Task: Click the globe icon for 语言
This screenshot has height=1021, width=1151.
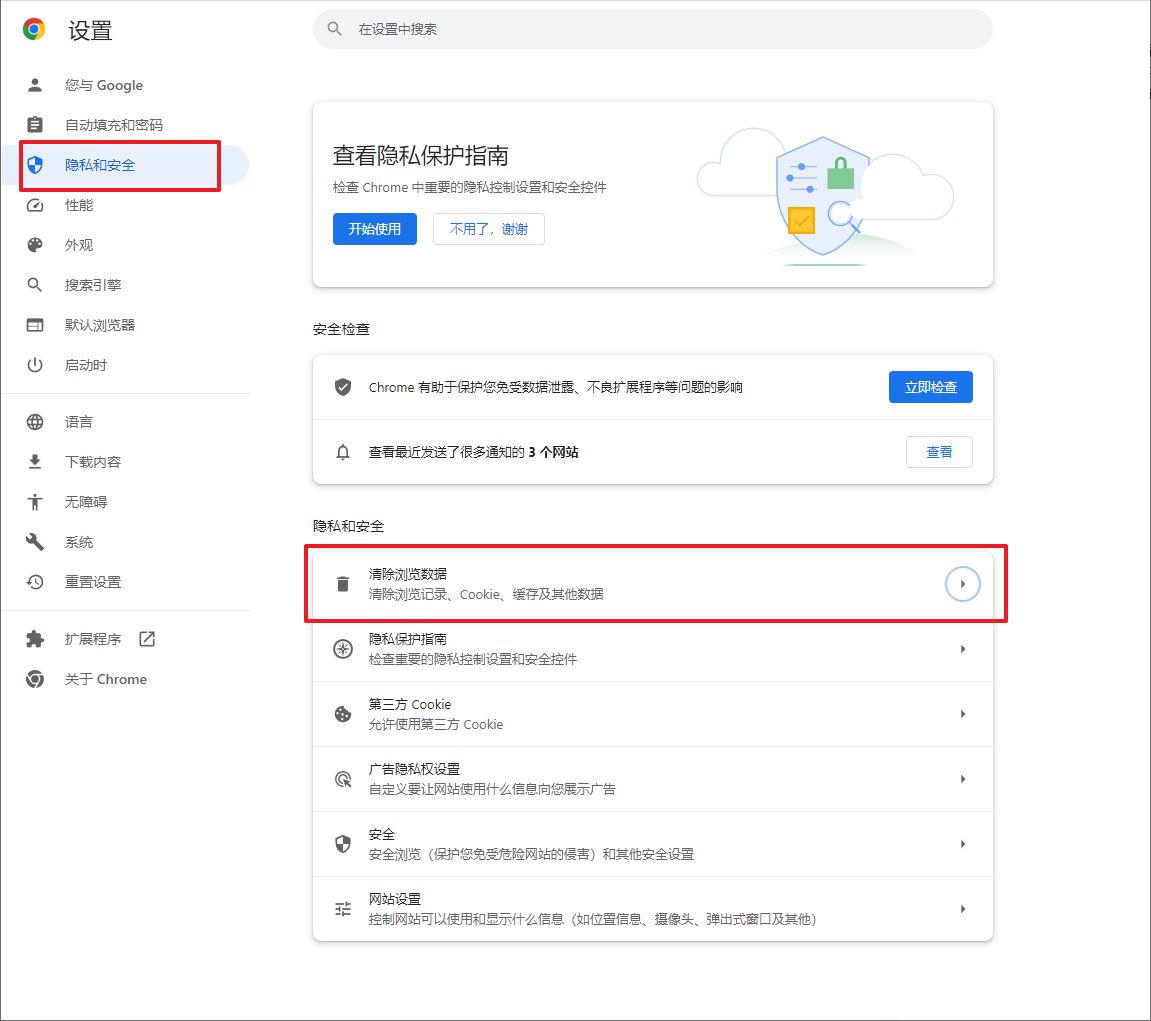Action: coord(35,422)
